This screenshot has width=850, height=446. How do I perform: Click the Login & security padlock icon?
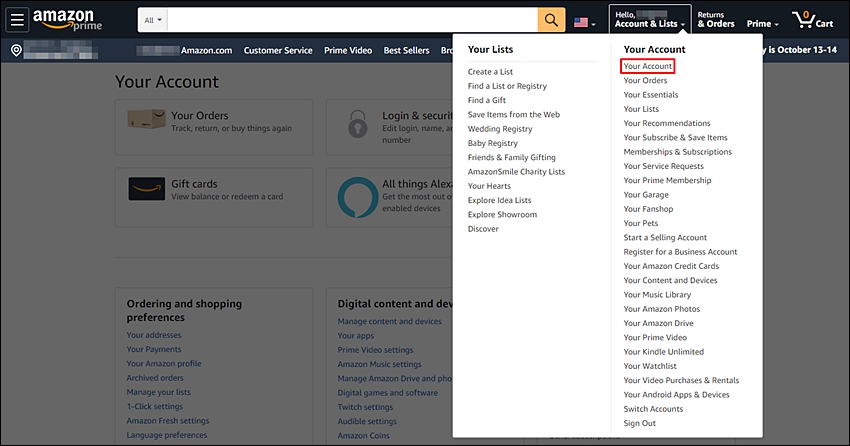coord(357,124)
